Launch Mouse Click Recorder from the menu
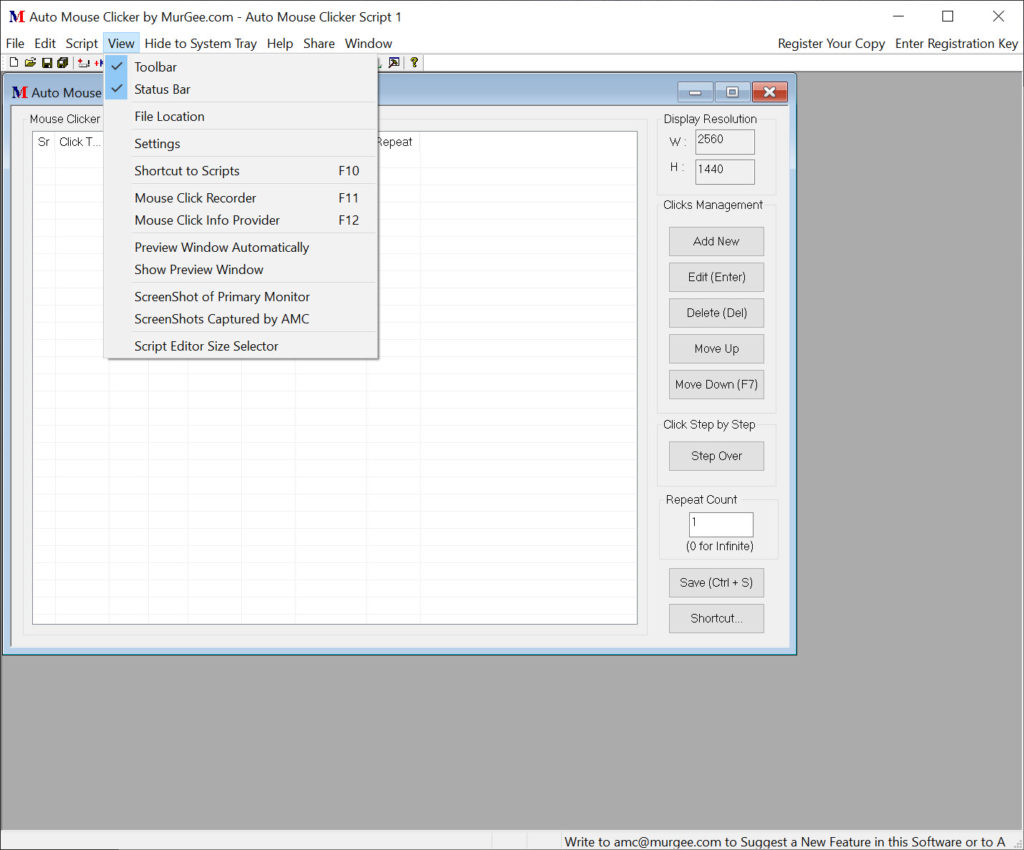 coord(242,198)
